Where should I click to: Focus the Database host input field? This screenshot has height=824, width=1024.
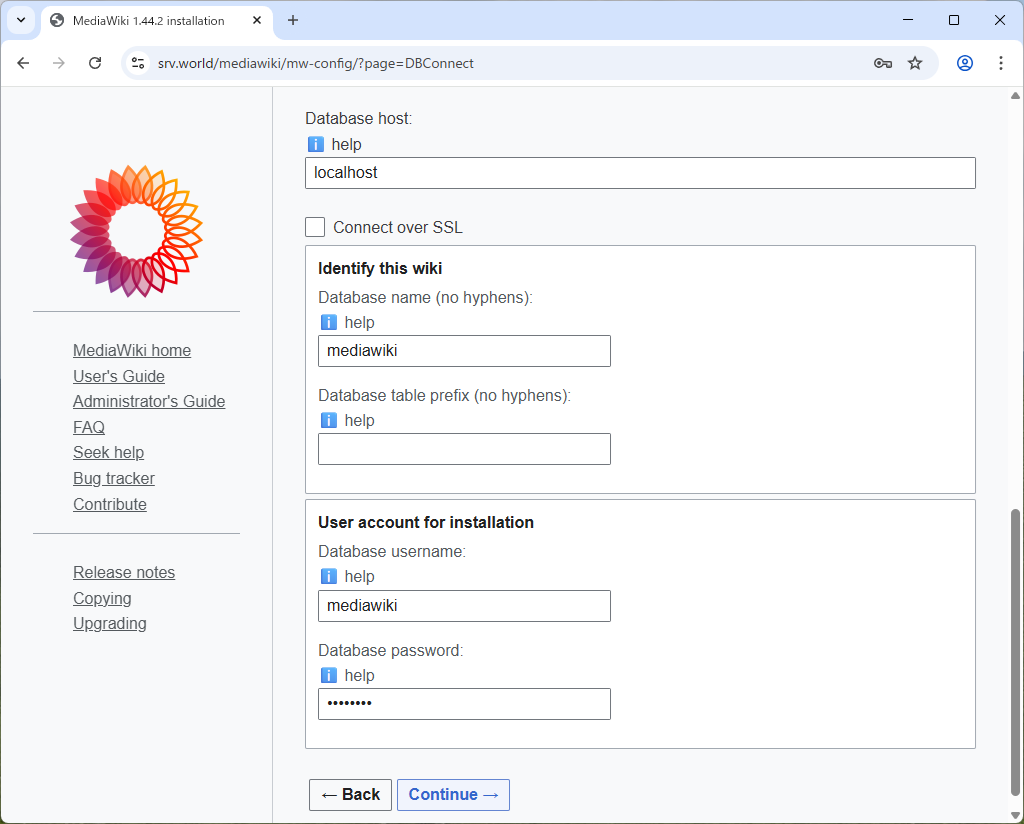pos(640,173)
